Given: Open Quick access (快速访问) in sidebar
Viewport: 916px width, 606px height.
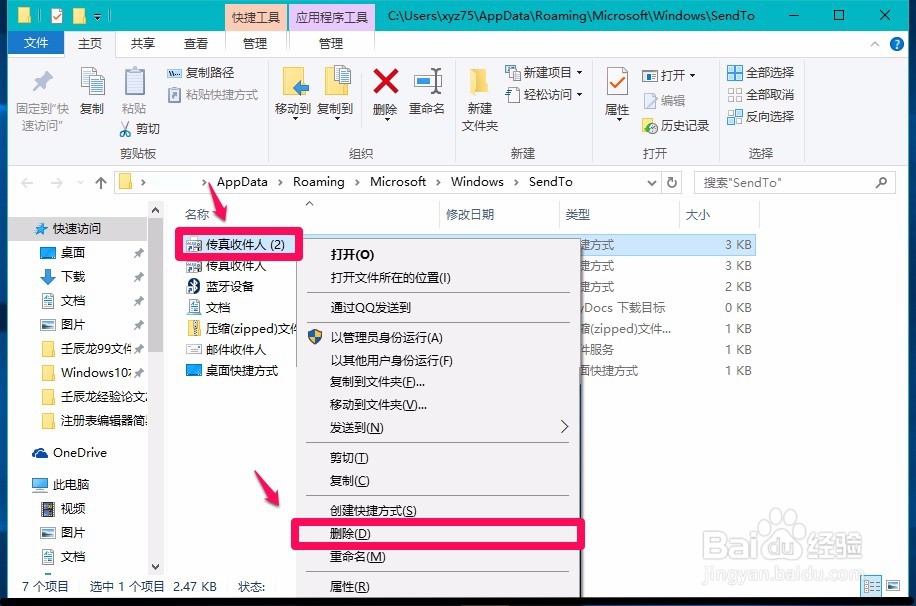Looking at the screenshot, I should pyautogui.click(x=77, y=228).
